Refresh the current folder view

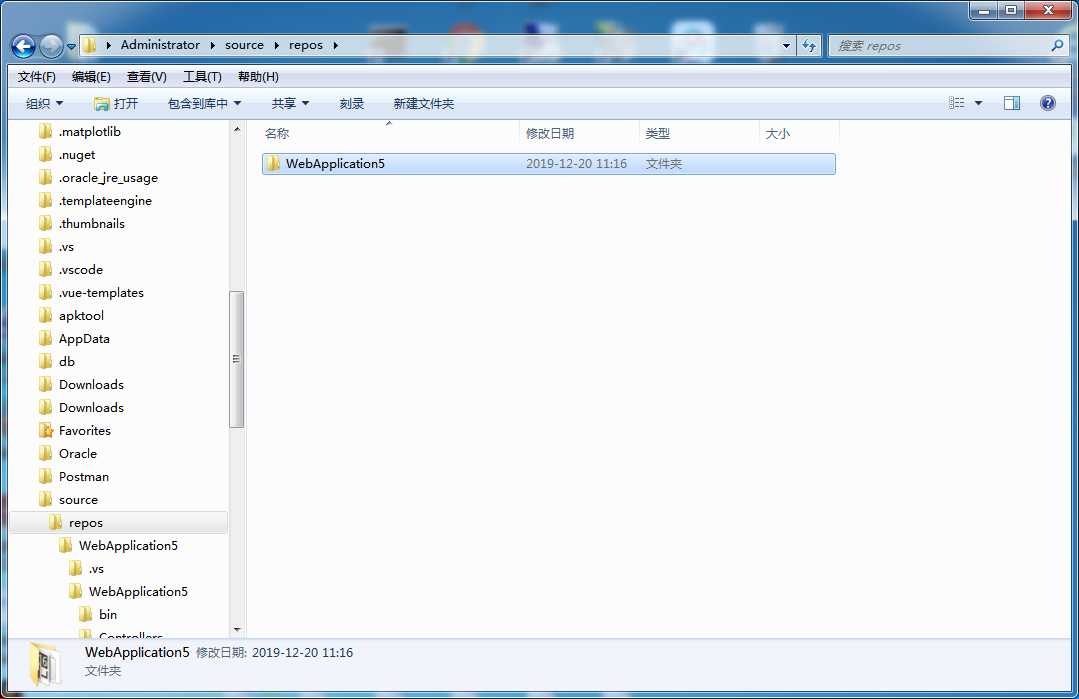[809, 45]
